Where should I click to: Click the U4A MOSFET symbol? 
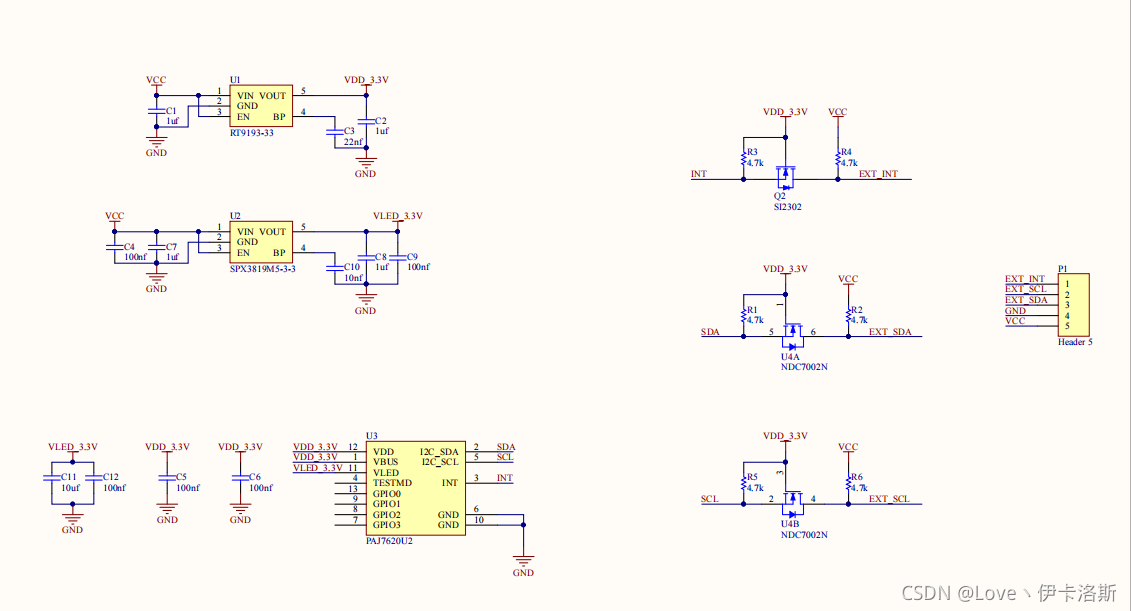(x=792, y=335)
